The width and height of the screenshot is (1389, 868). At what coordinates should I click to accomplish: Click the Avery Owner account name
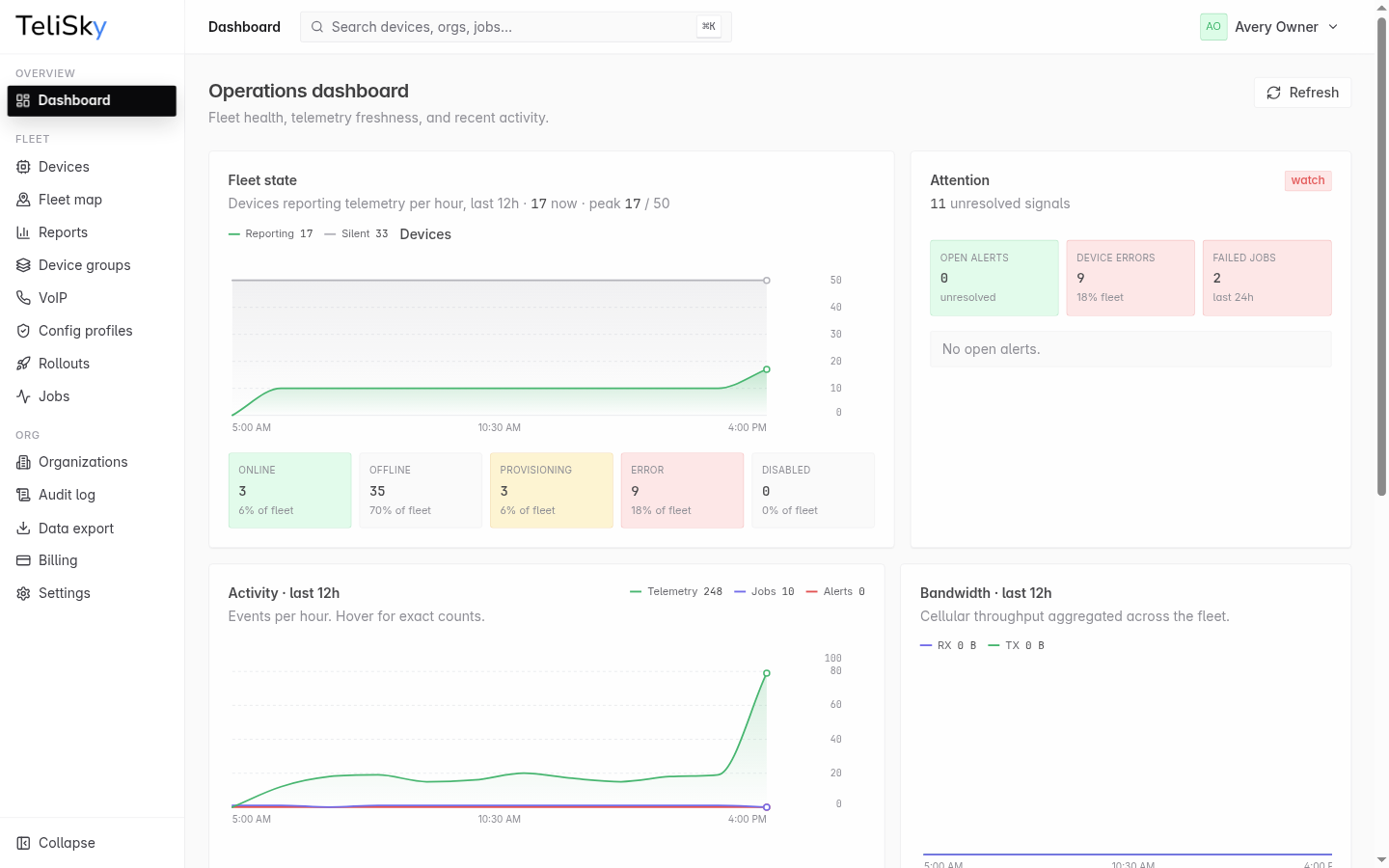1276,27
